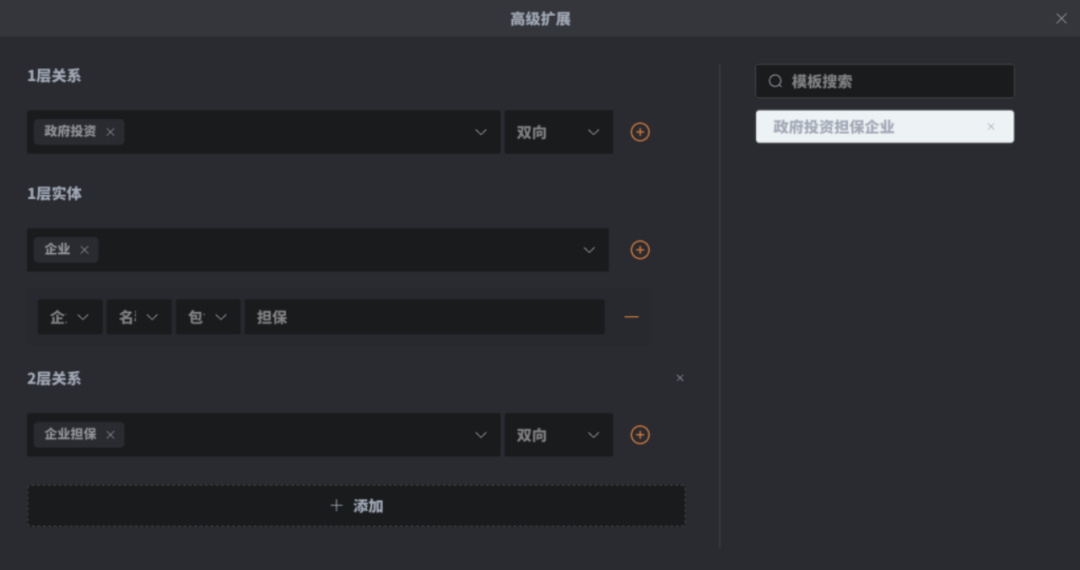Expand the 1层实体 entity type dropdown

coord(588,250)
